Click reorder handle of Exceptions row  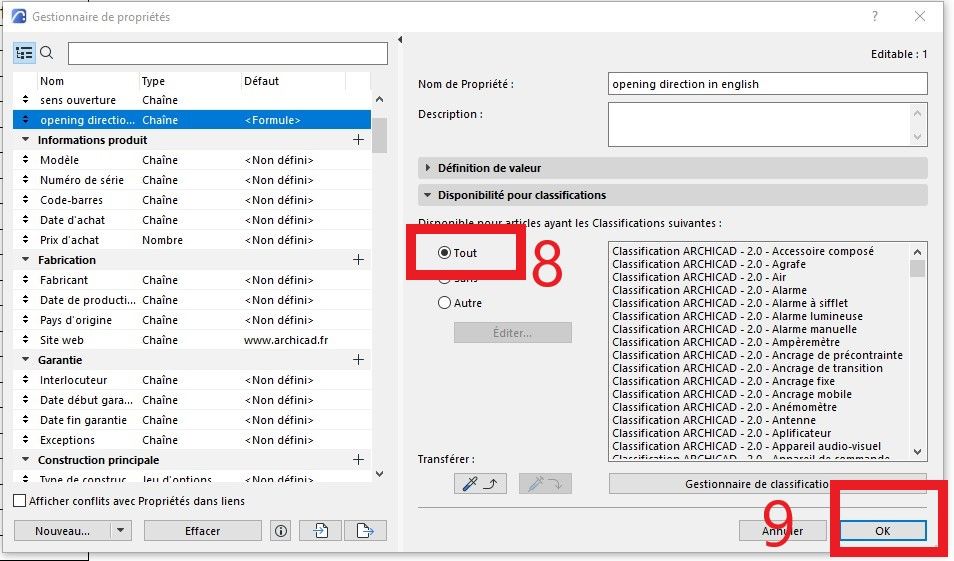26,439
